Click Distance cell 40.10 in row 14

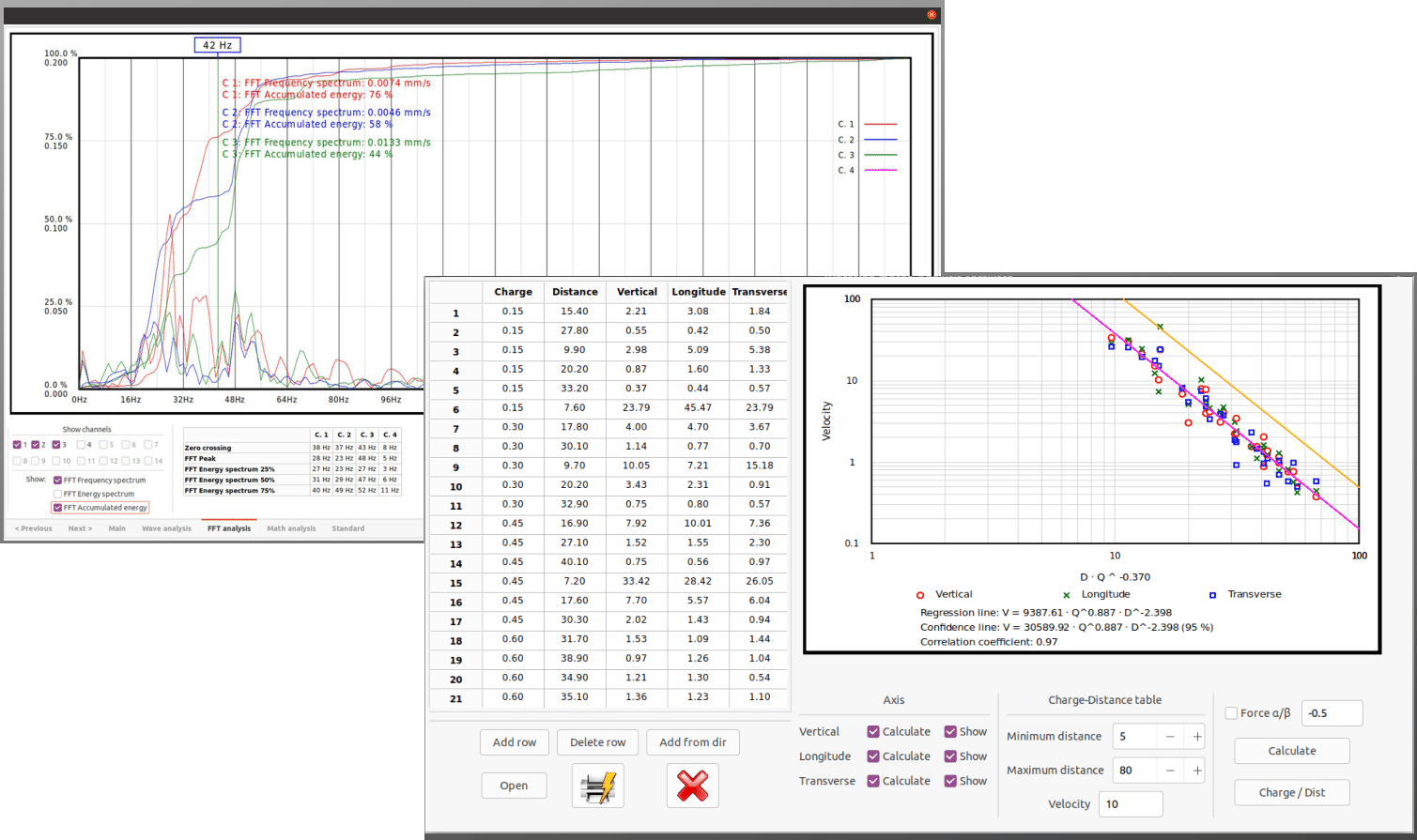pos(575,562)
